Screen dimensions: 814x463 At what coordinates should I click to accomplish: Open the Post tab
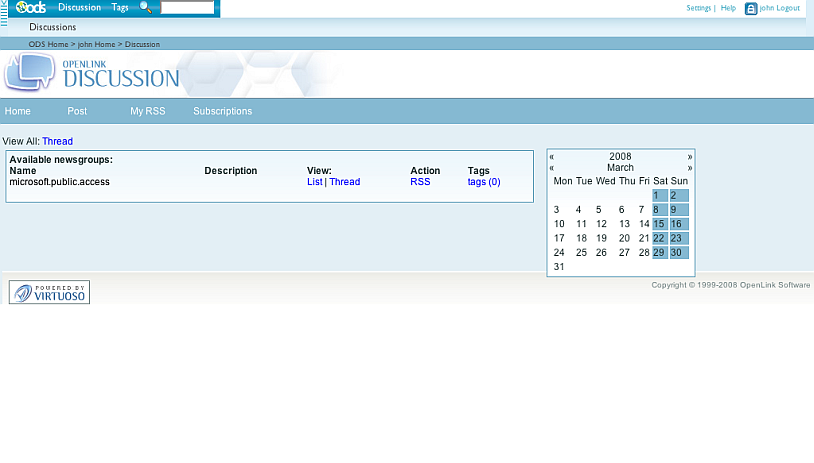[x=77, y=111]
